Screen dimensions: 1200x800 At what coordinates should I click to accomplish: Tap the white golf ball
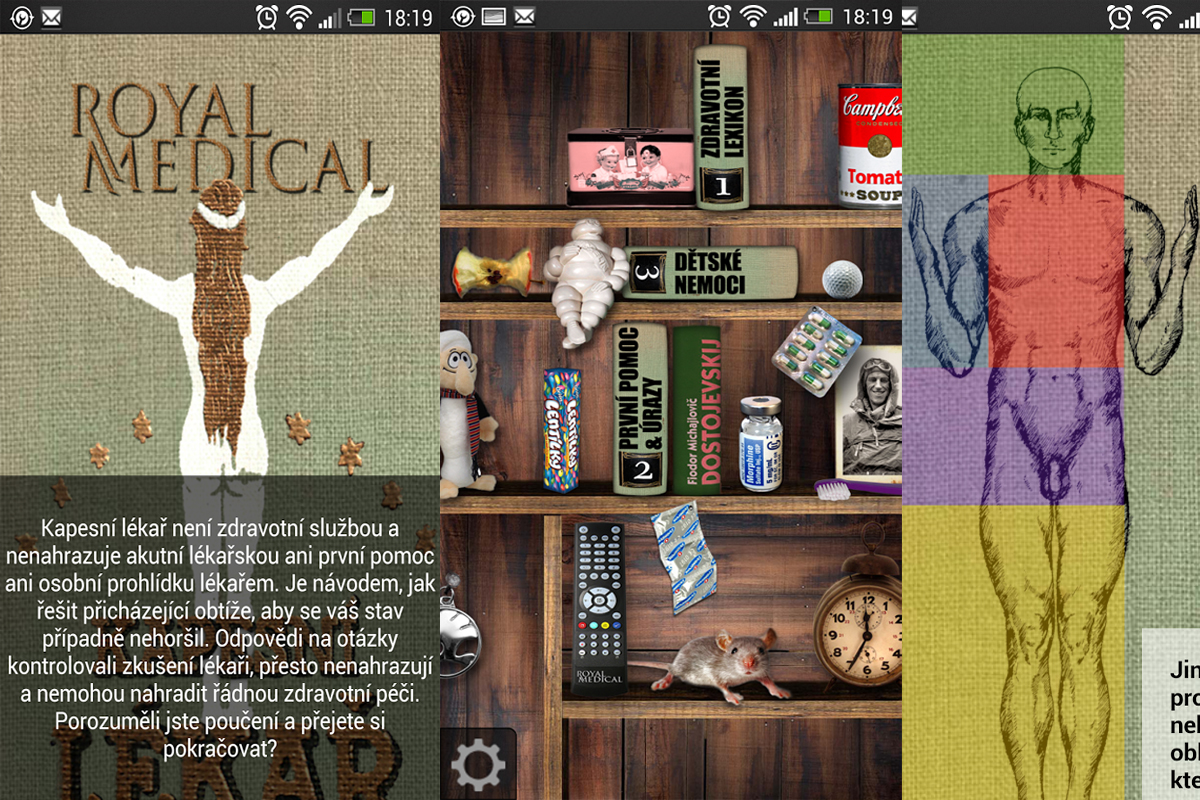841,277
